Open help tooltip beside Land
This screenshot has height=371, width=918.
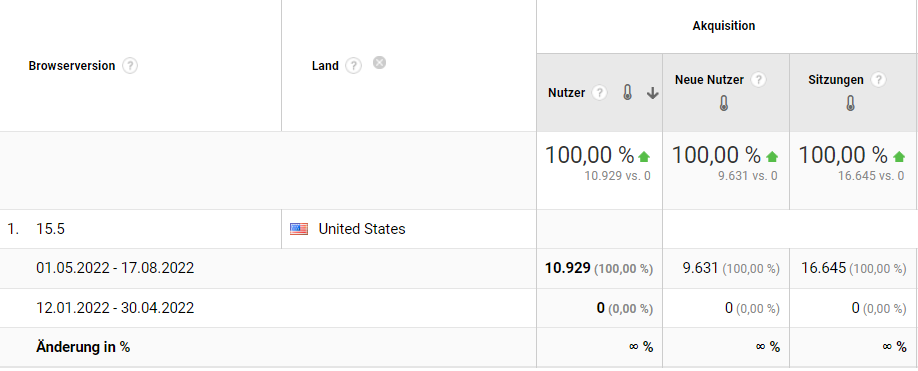[x=353, y=66]
